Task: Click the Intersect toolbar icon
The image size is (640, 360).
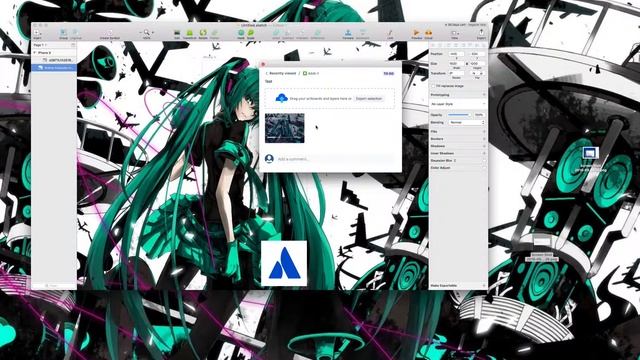Action: [x=302, y=32]
